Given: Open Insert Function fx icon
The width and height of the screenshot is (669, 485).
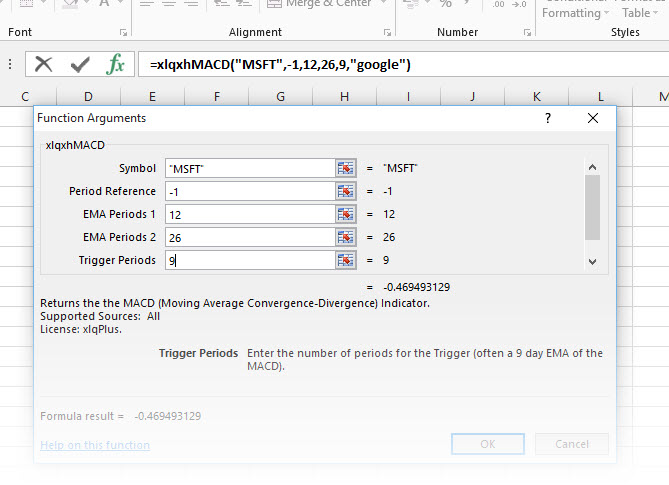Looking at the screenshot, I should pyautogui.click(x=115, y=64).
